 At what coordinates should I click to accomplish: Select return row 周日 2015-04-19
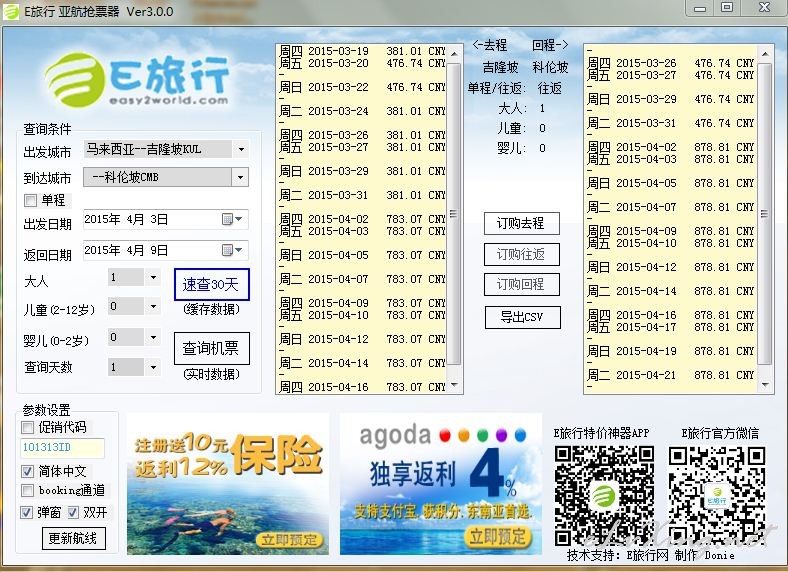pos(671,351)
